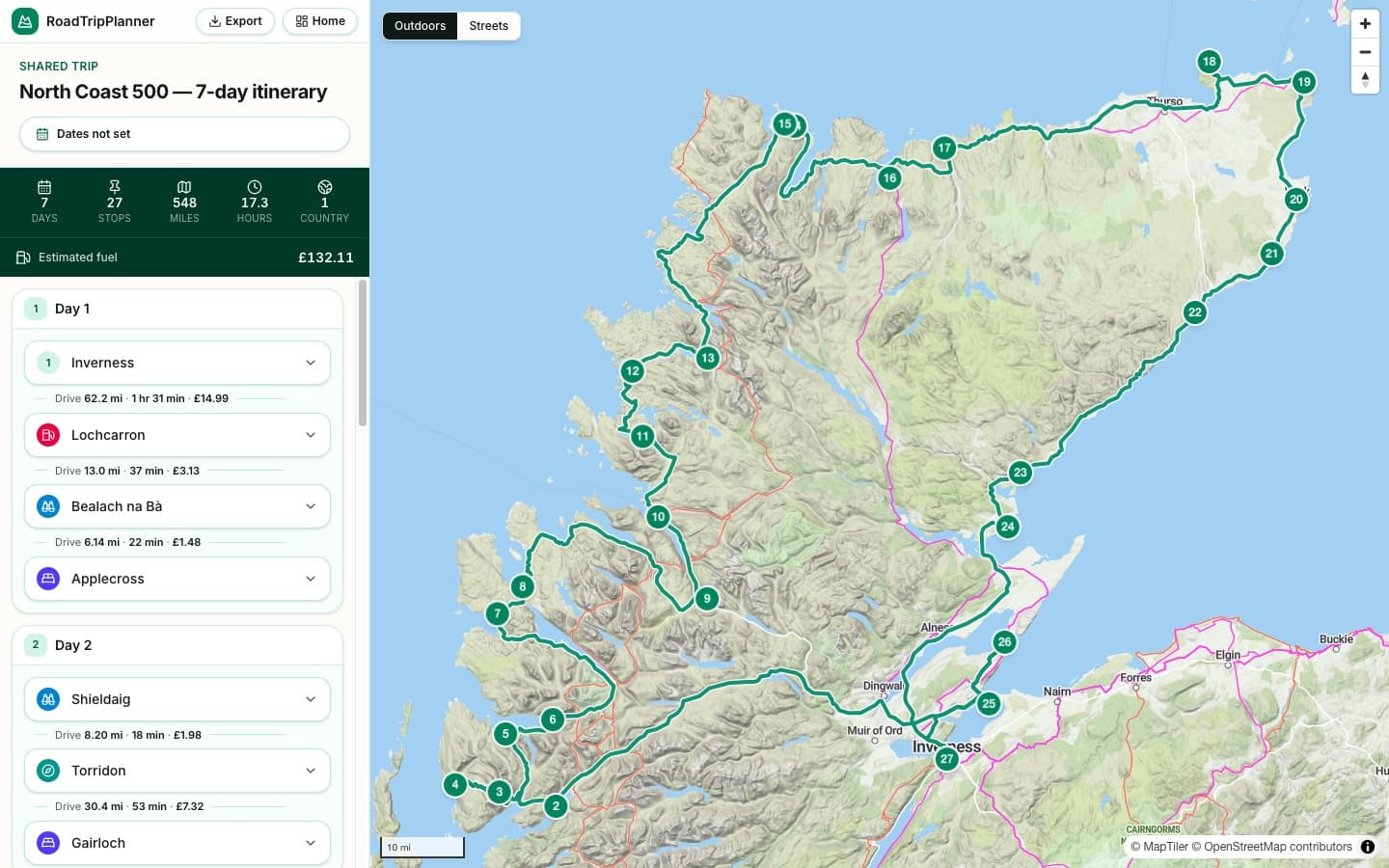Click the fuel pump icon beside Estimated fuel

click(x=23, y=258)
